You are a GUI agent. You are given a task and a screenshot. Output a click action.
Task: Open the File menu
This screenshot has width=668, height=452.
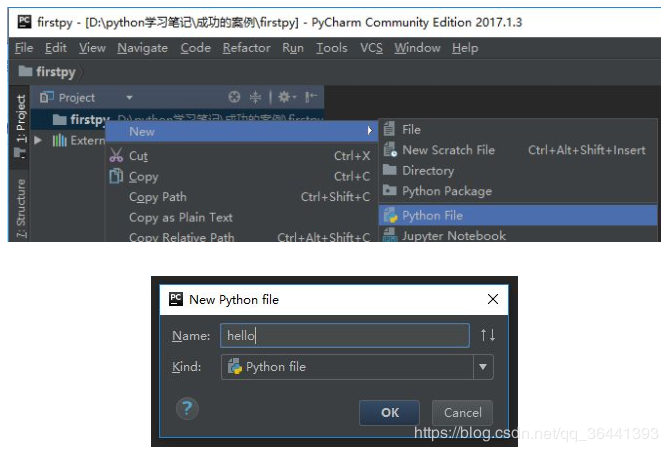[24, 48]
